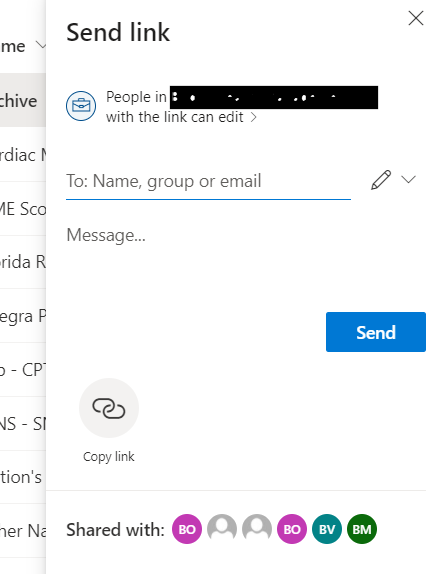Select the list item reading 'NS - S'
Viewport: 426px width, 574px height.
[x=23, y=424]
